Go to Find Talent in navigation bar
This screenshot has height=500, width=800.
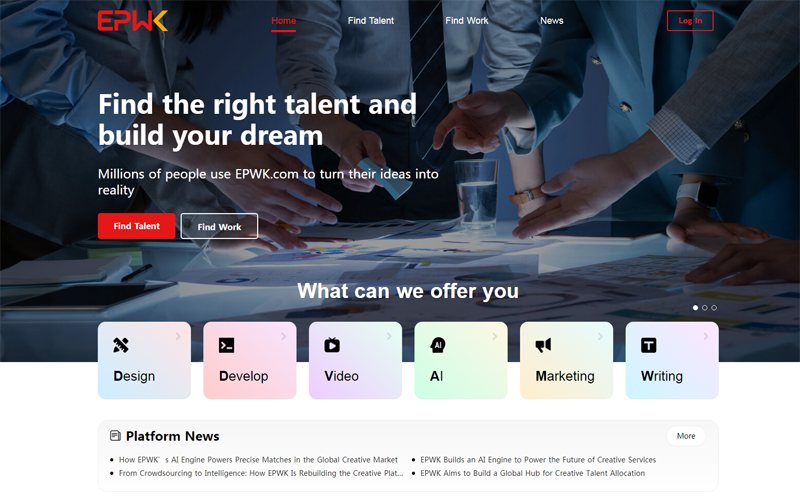(371, 21)
